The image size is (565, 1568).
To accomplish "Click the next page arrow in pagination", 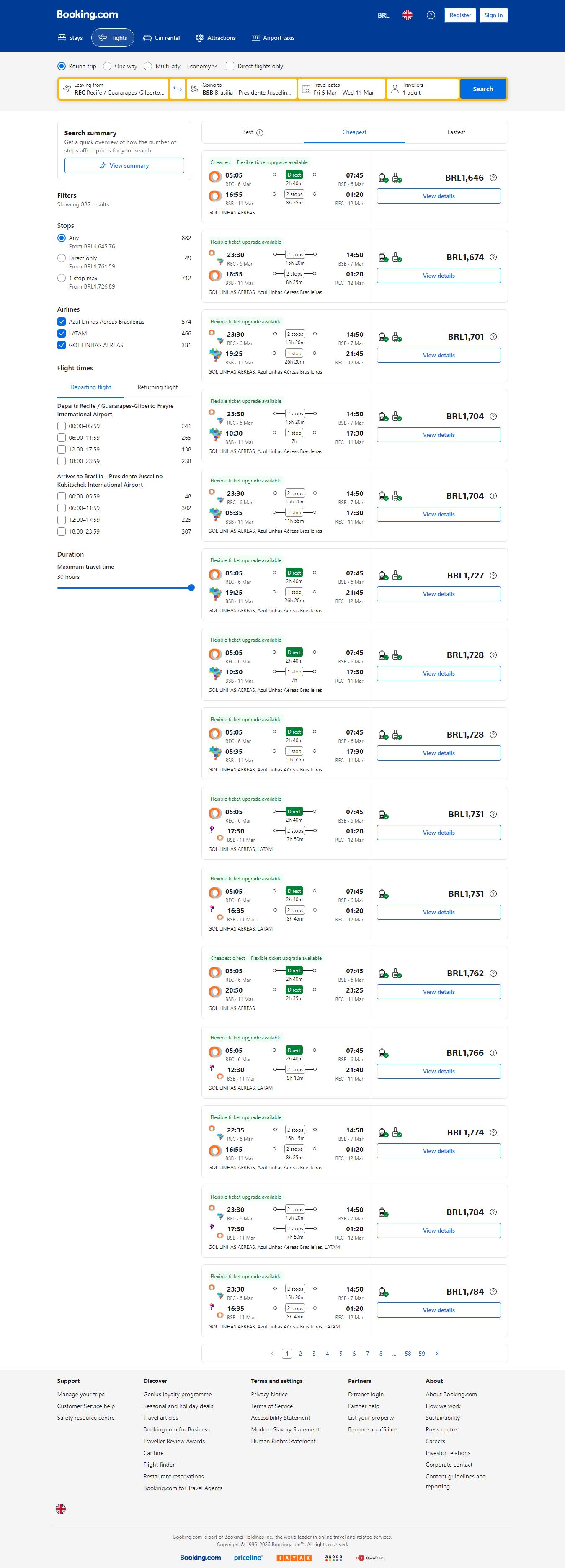I will (436, 1353).
